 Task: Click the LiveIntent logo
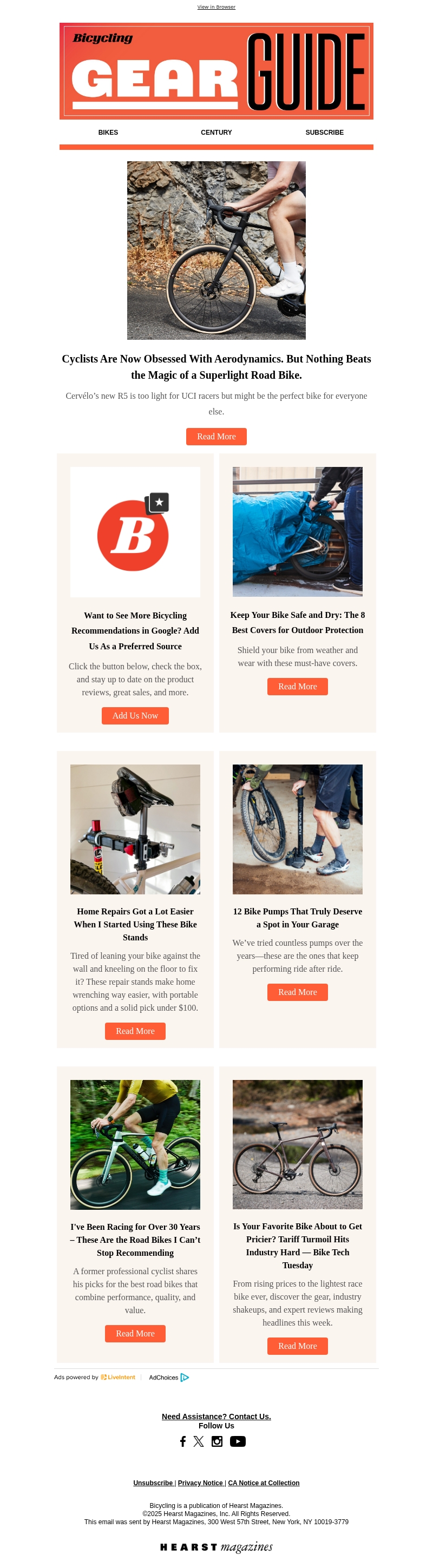pyautogui.click(x=118, y=1377)
